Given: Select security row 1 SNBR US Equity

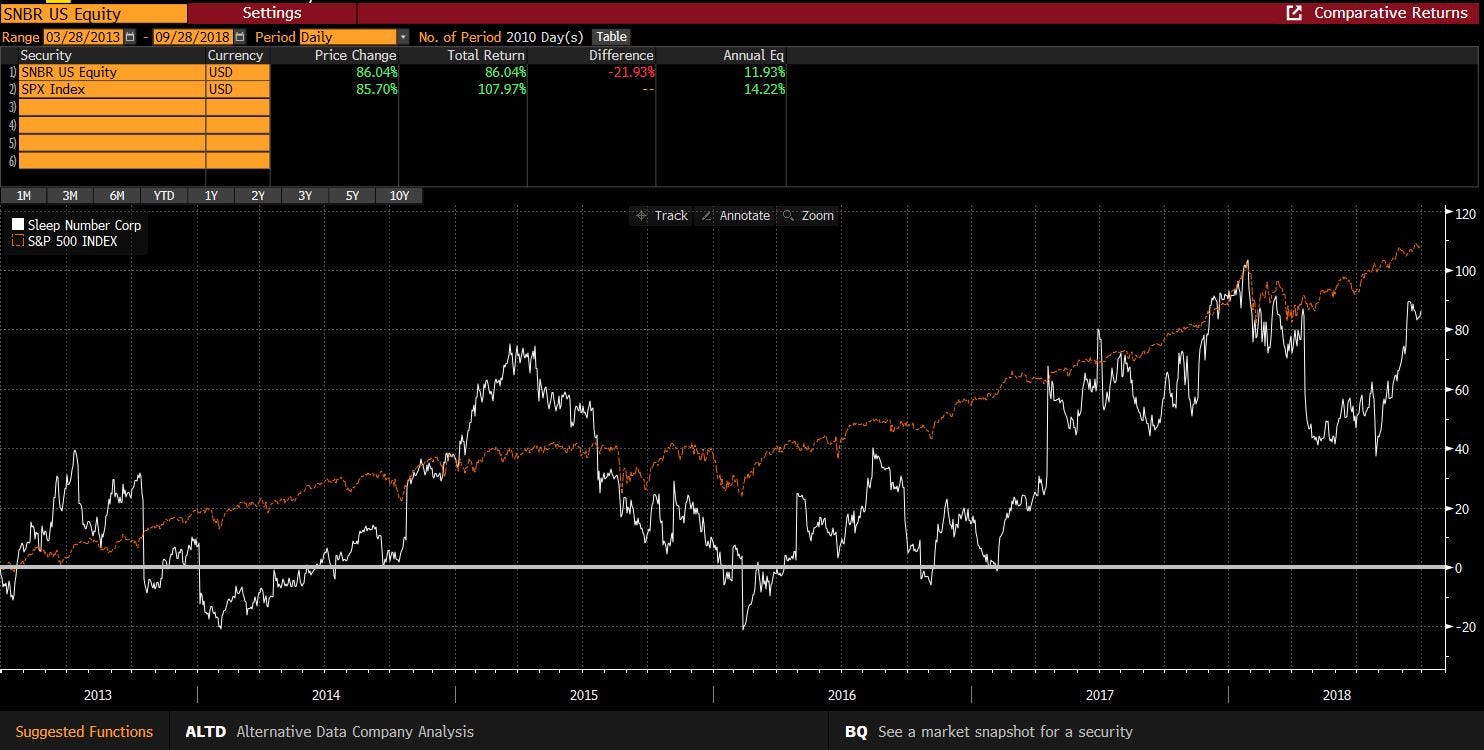Looking at the screenshot, I should coord(112,72).
